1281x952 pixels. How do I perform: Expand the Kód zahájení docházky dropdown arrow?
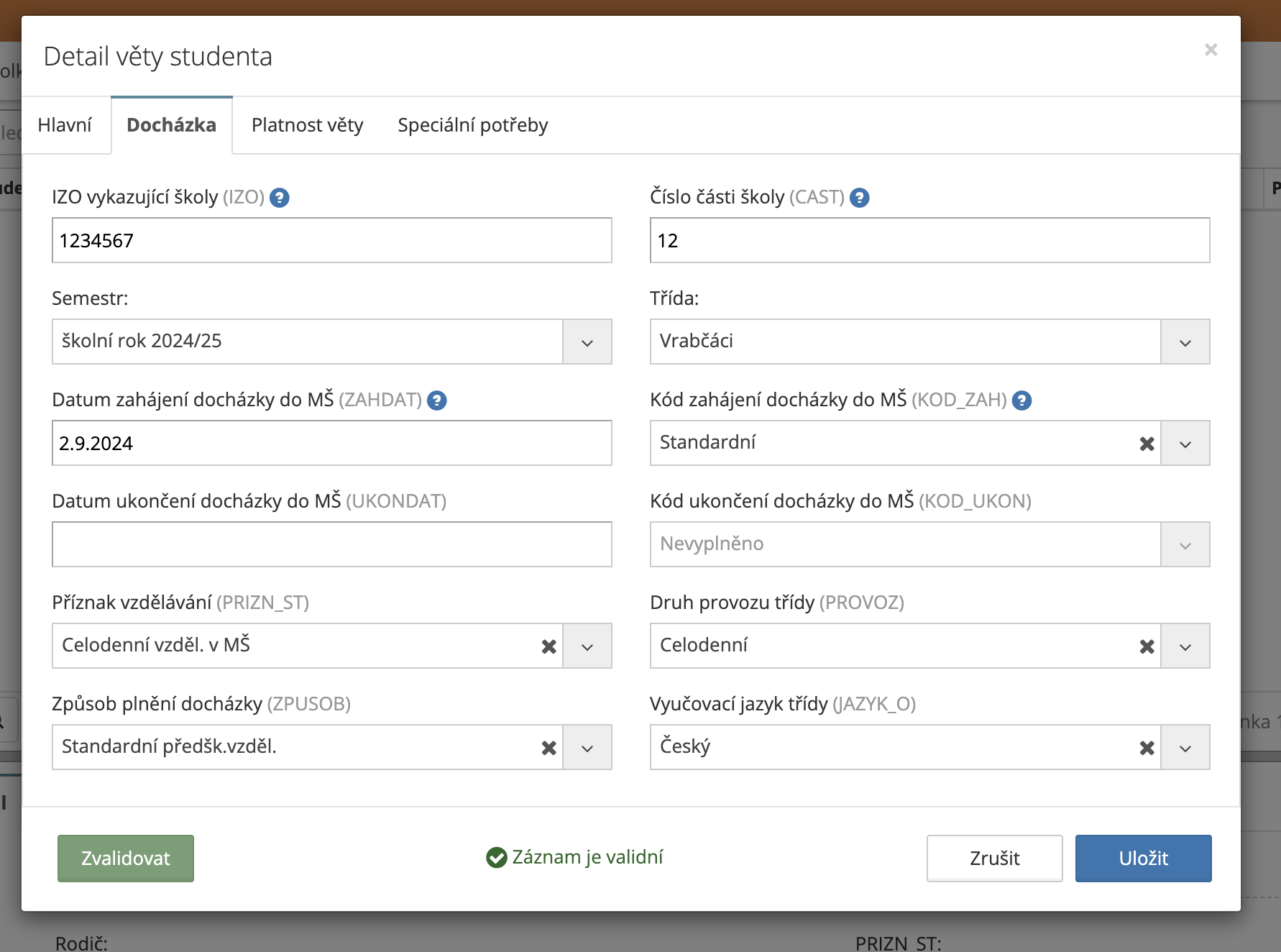[1185, 443]
